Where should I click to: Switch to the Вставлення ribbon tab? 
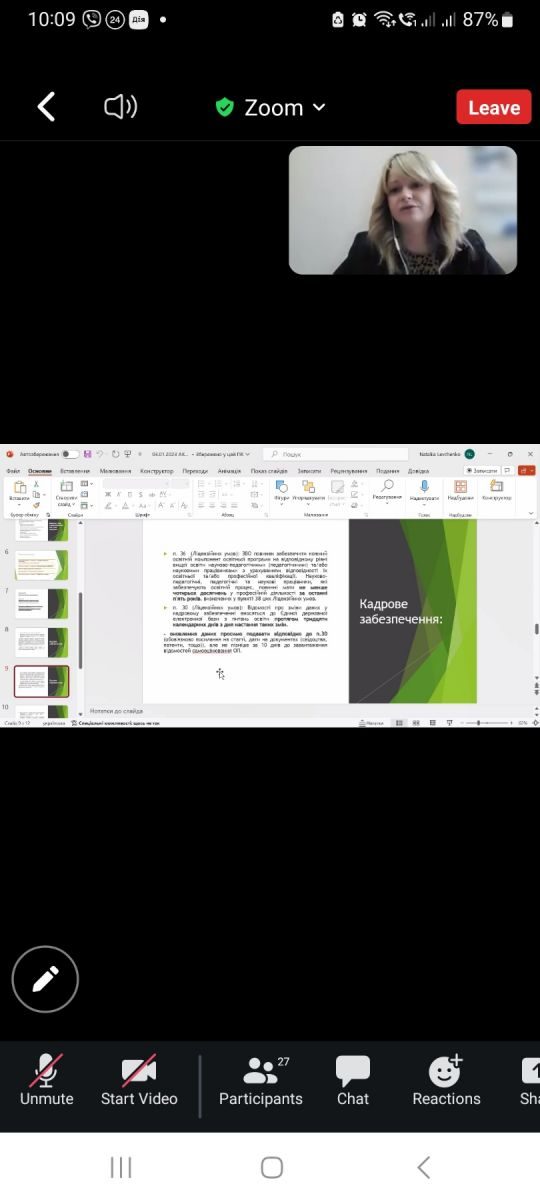[74, 470]
